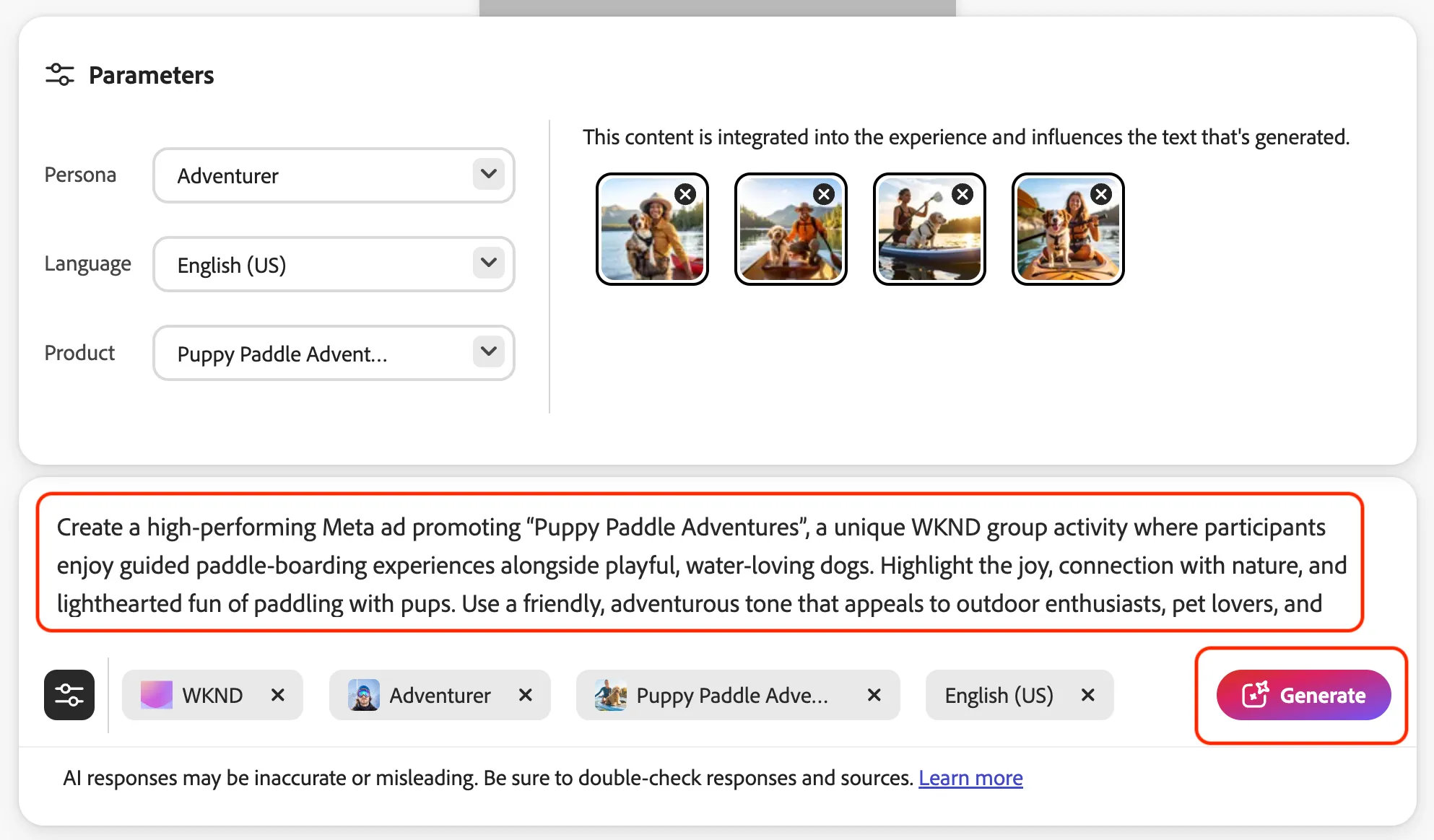Remove the English (US) language chip
1434x840 pixels.
pyautogui.click(x=1088, y=695)
